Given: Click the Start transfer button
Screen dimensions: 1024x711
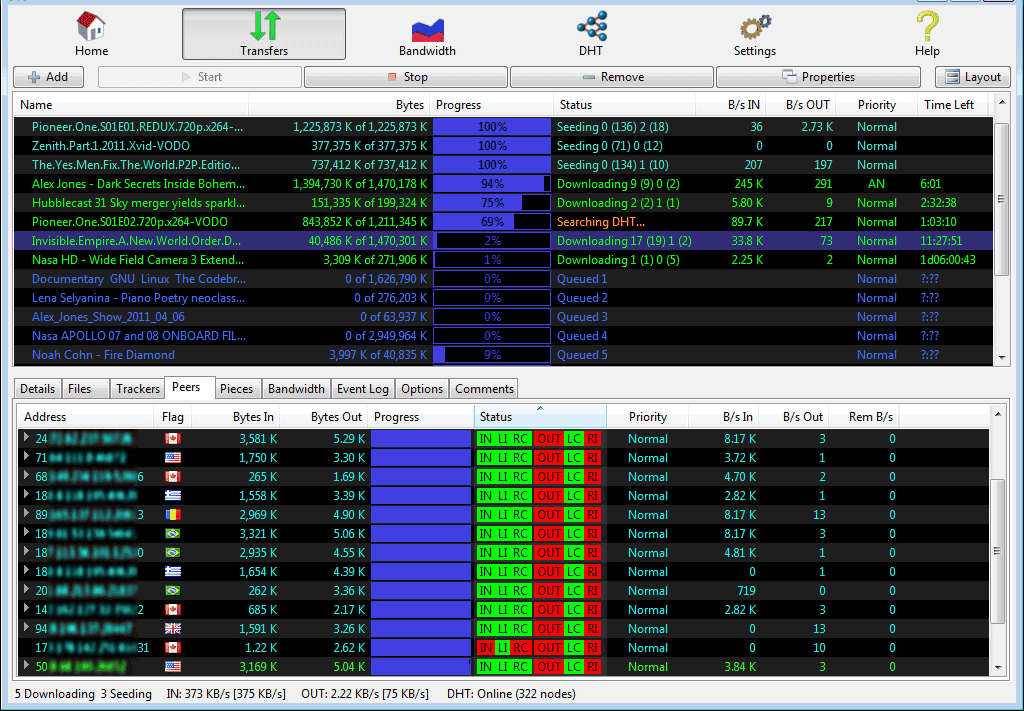Looking at the screenshot, I should (x=200, y=77).
